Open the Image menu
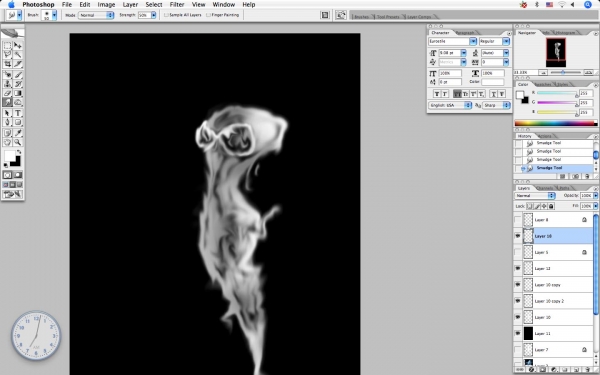 [x=106, y=5]
